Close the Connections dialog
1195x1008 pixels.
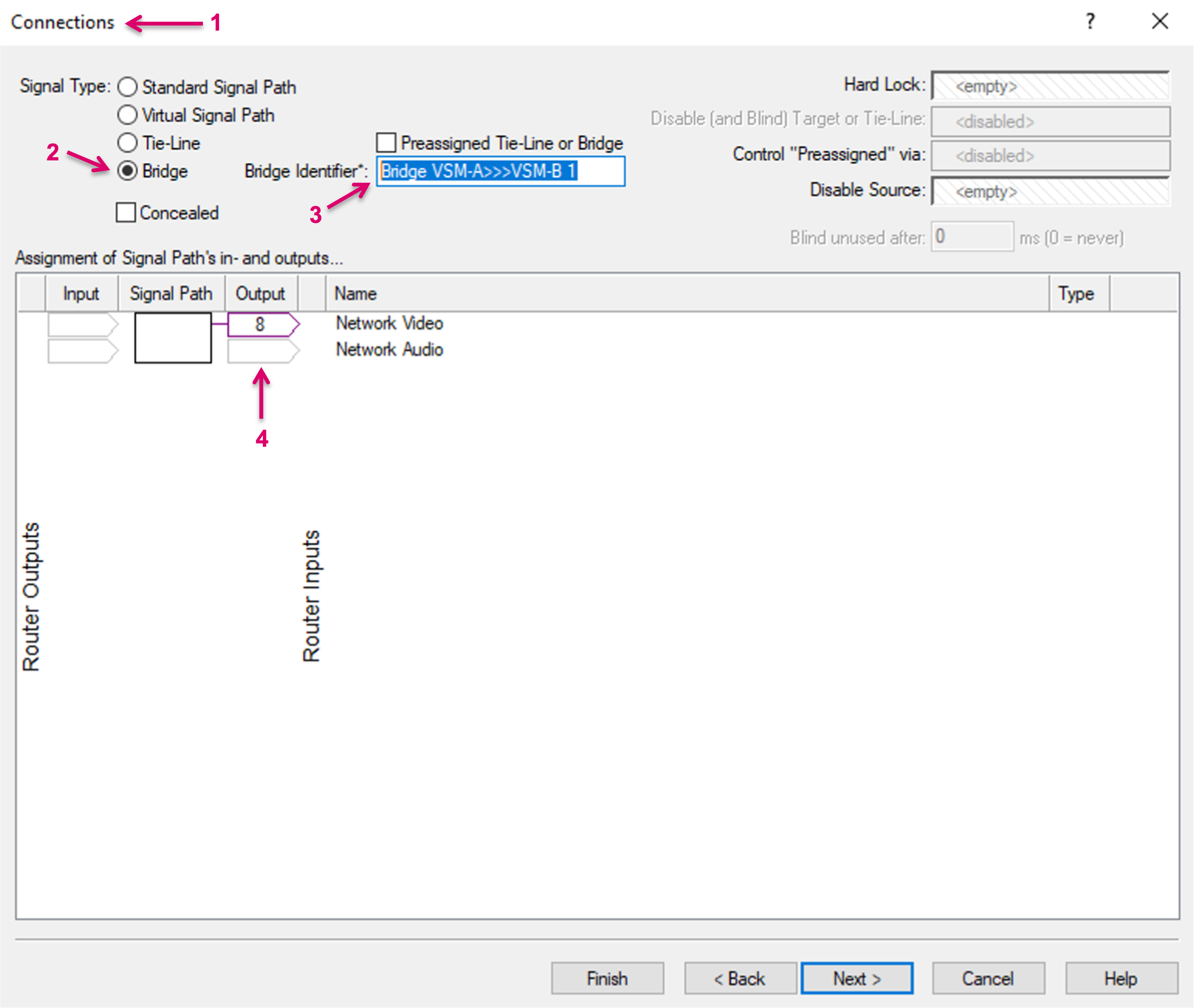click(x=1160, y=22)
